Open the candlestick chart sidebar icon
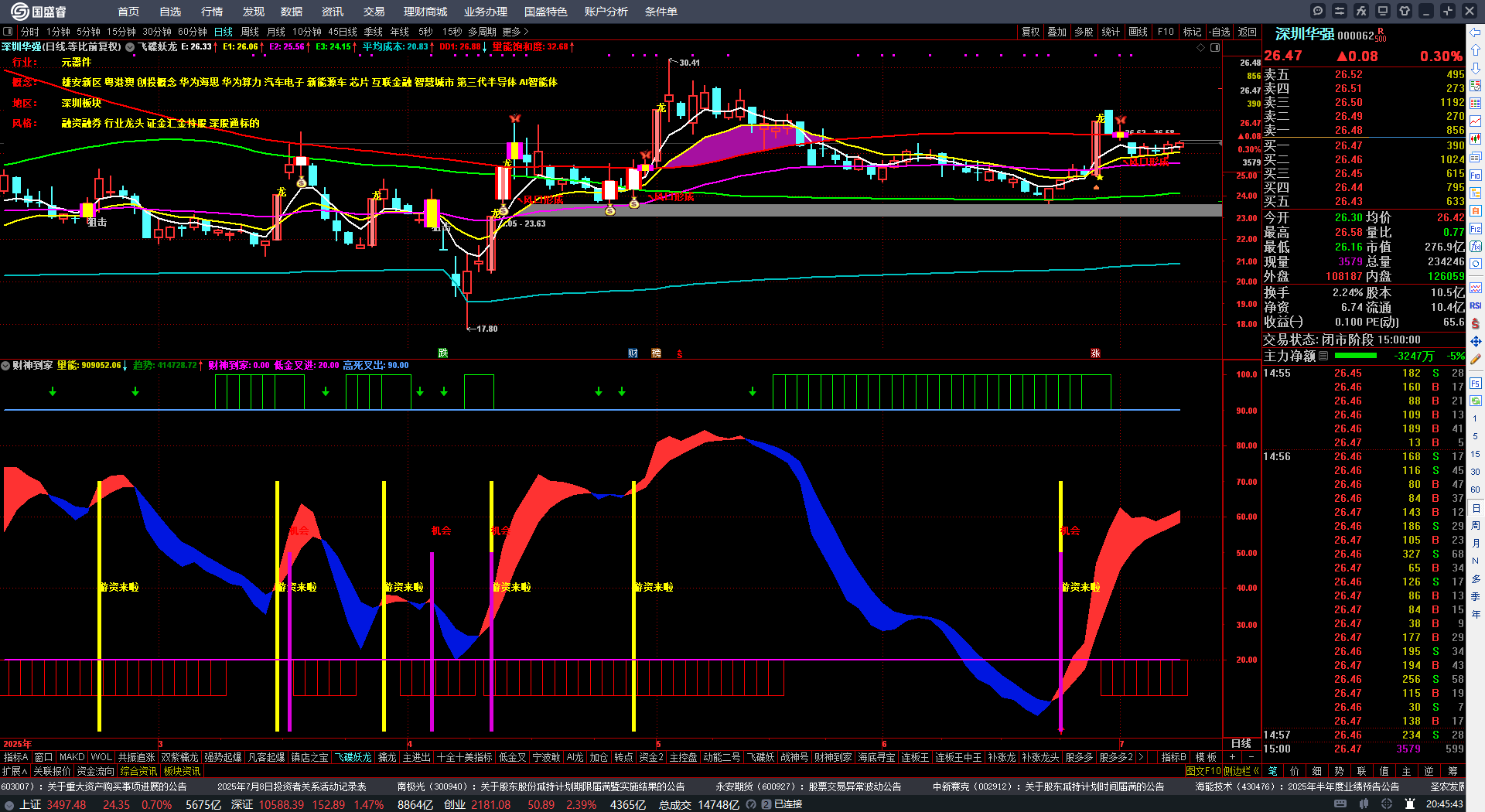 [x=1476, y=139]
